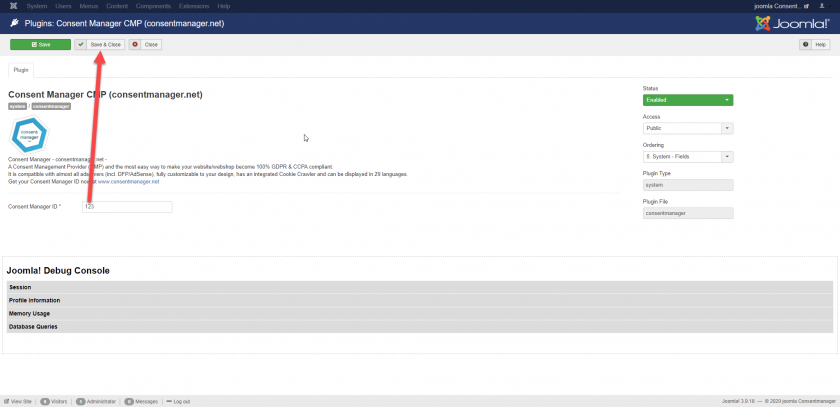
Task: Click the 'system' tag label
Action: click(17, 106)
